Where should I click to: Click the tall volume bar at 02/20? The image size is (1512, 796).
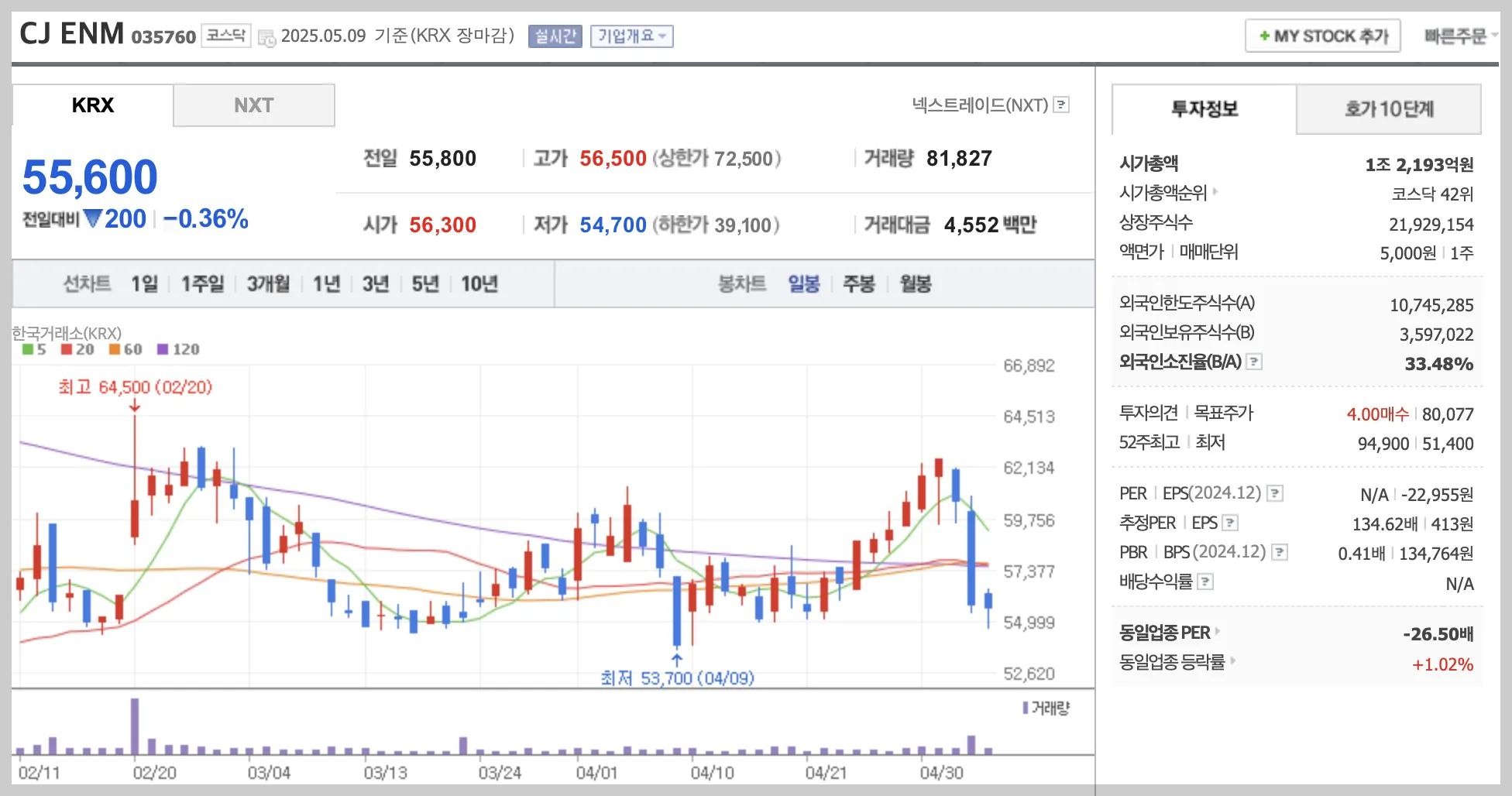tap(135, 726)
